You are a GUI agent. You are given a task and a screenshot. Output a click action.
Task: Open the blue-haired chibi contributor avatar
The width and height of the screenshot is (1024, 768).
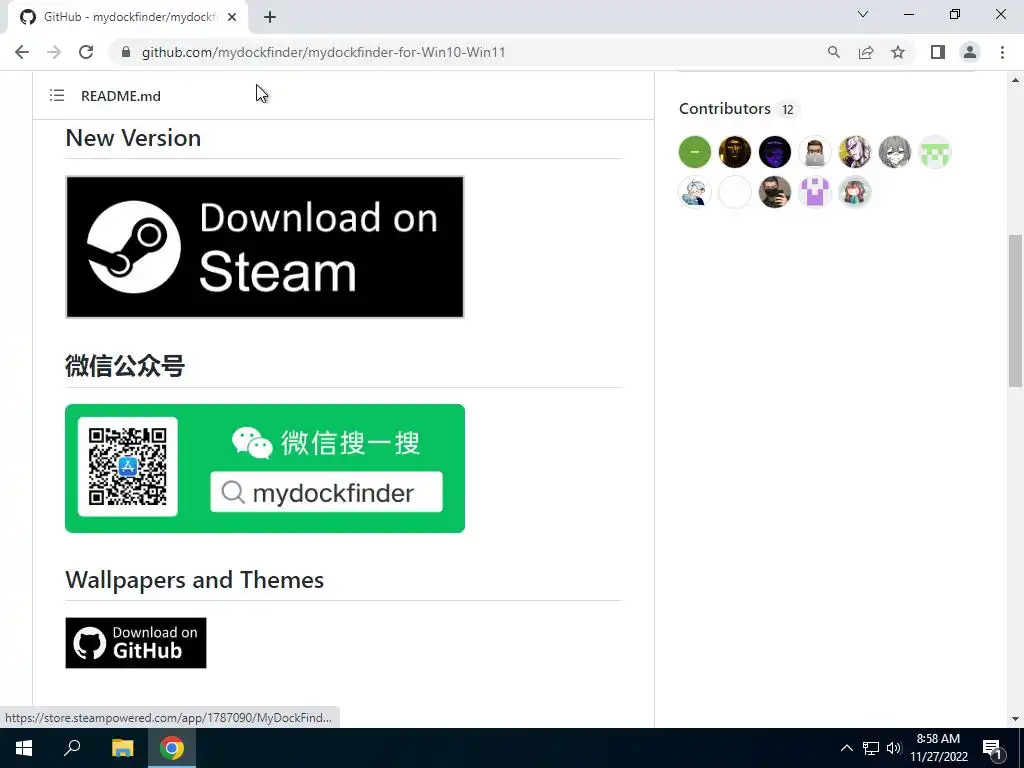tap(695, 192)
